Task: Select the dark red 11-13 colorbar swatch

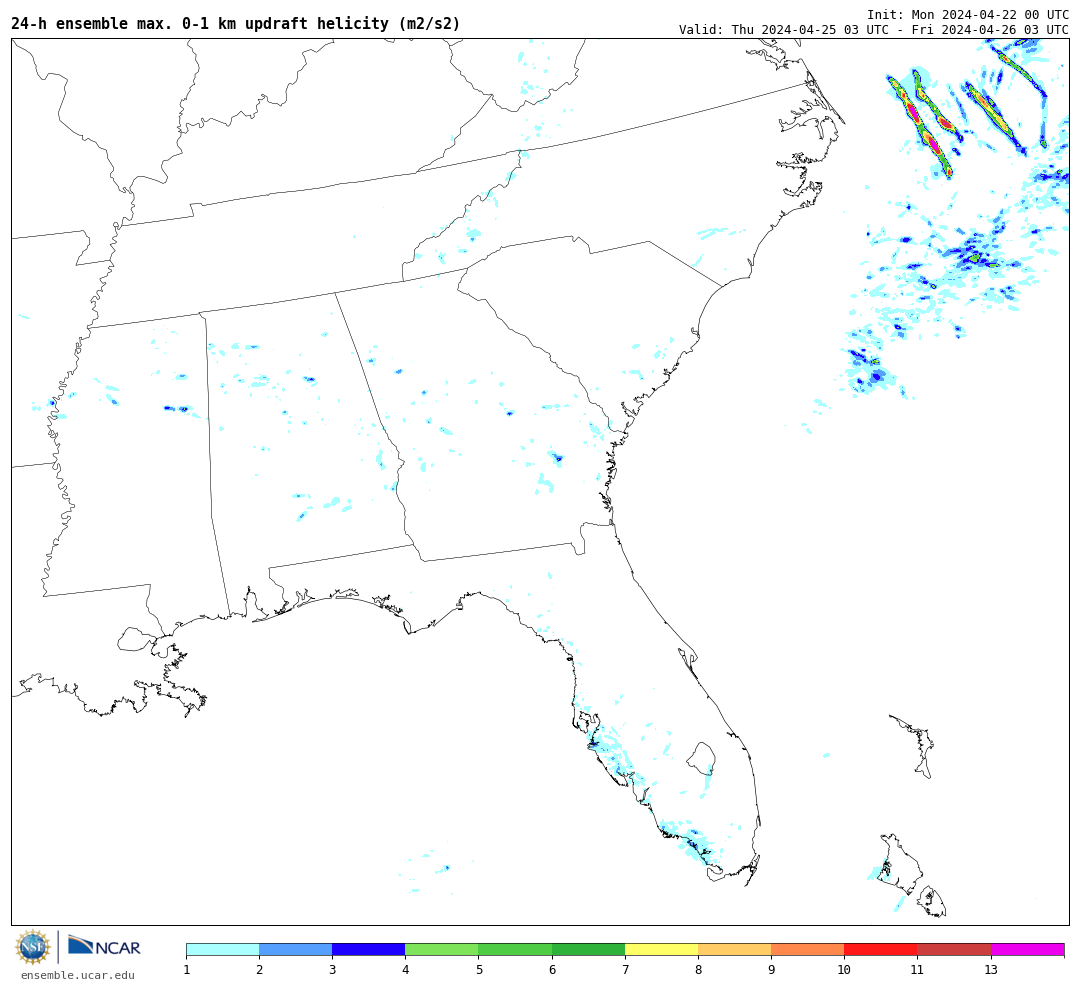Action: [x=954, y=950]
